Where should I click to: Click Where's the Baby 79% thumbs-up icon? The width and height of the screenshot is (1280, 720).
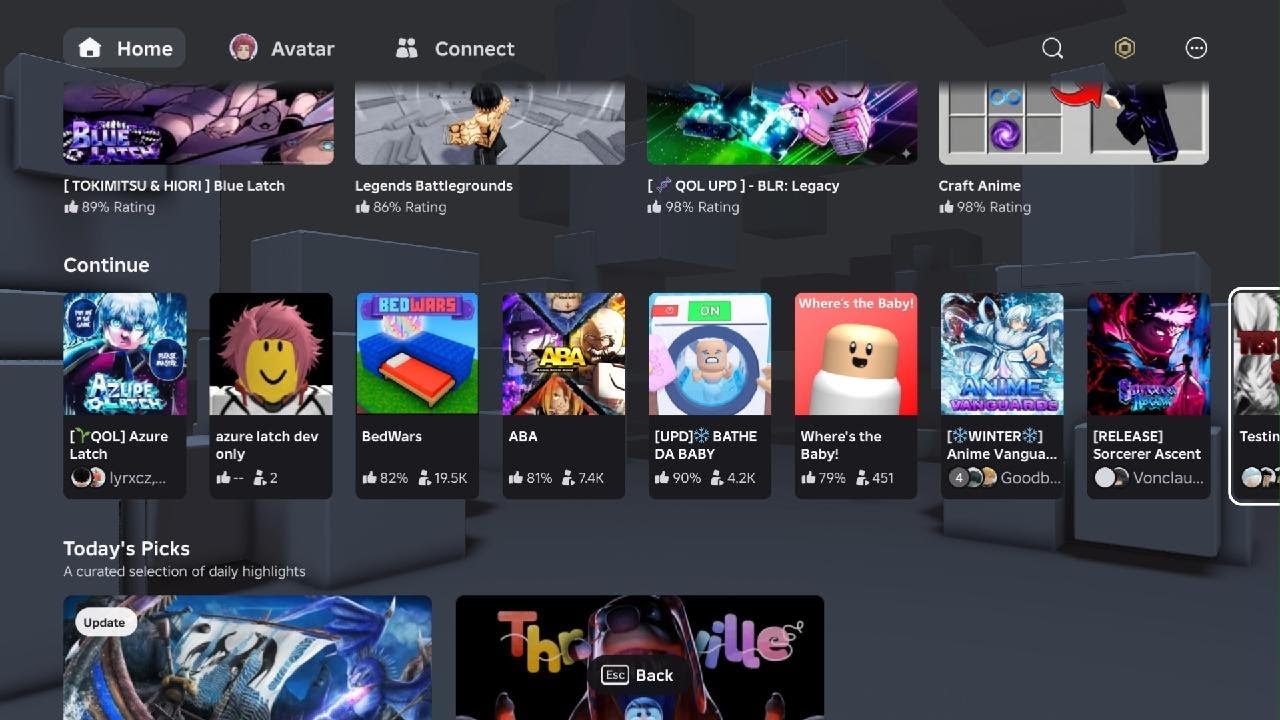(808, 478)
